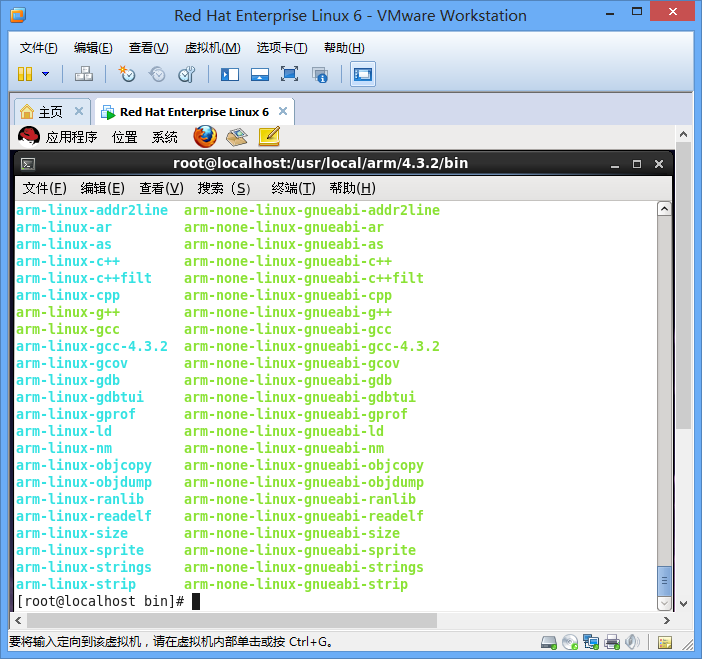Click arm-linux-gcc in the listing
This screenshot has width=702, height=659.
pyautogui.click(x=68, y=330)
